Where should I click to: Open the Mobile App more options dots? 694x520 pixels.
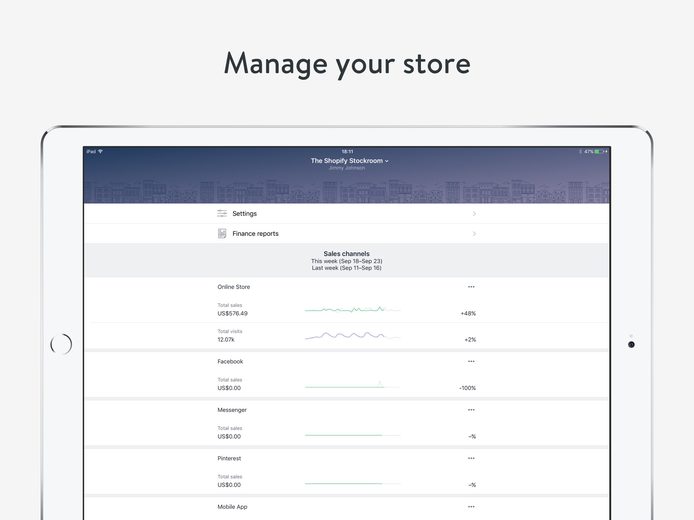[x=471, y=507]
